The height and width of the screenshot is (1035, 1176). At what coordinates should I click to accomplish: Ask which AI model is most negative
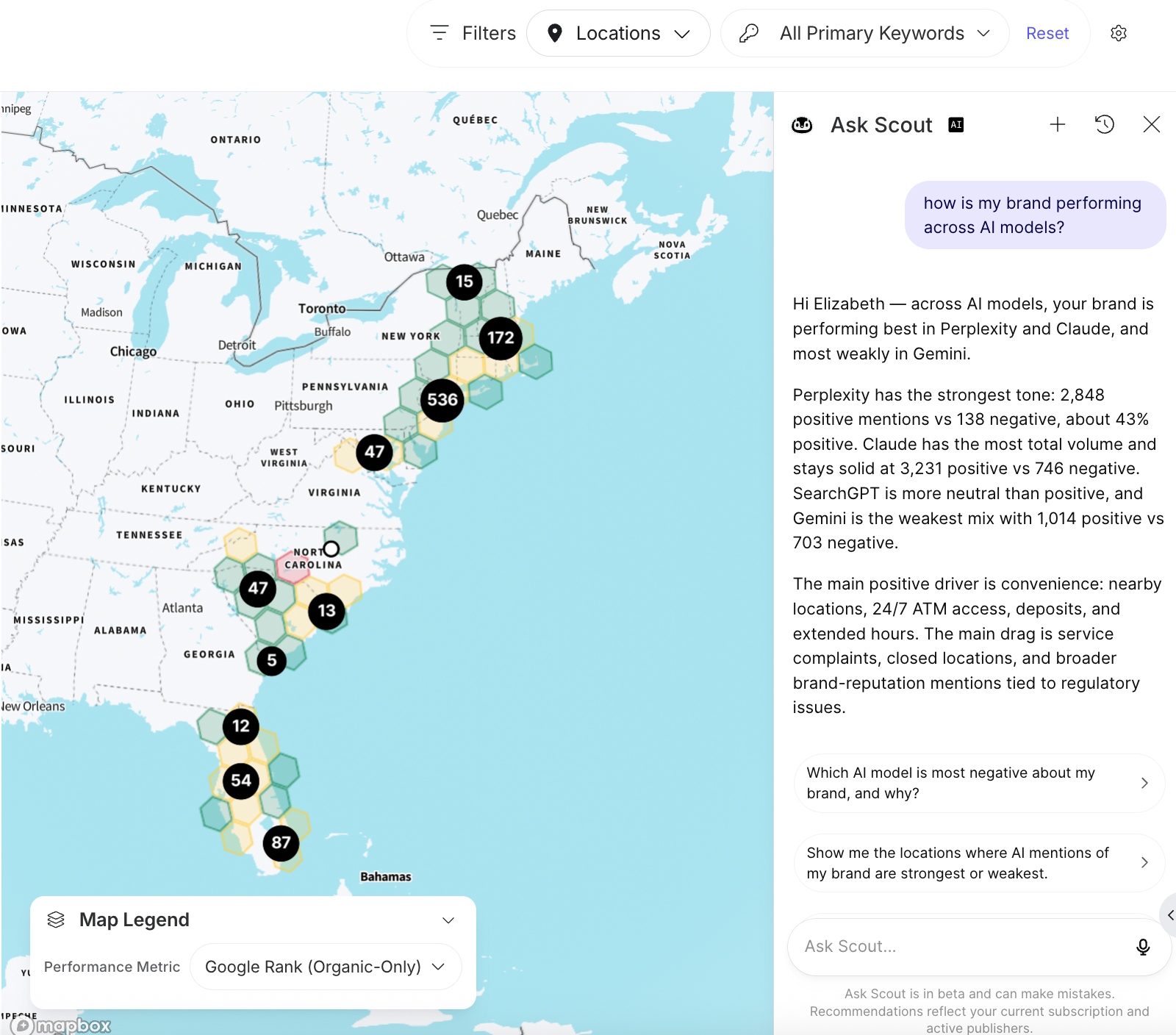pyautogui.click(x=979, y=783)
